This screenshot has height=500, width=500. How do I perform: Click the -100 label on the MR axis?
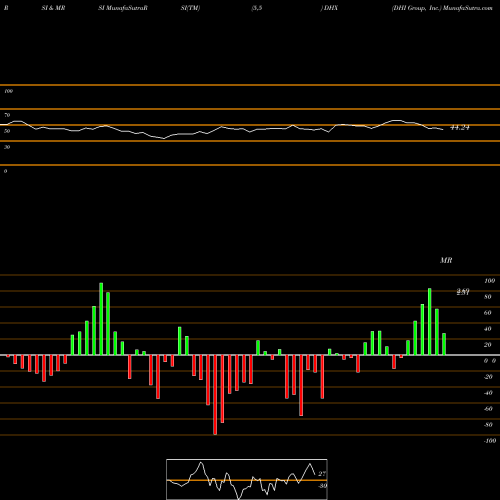click(490, 441)
